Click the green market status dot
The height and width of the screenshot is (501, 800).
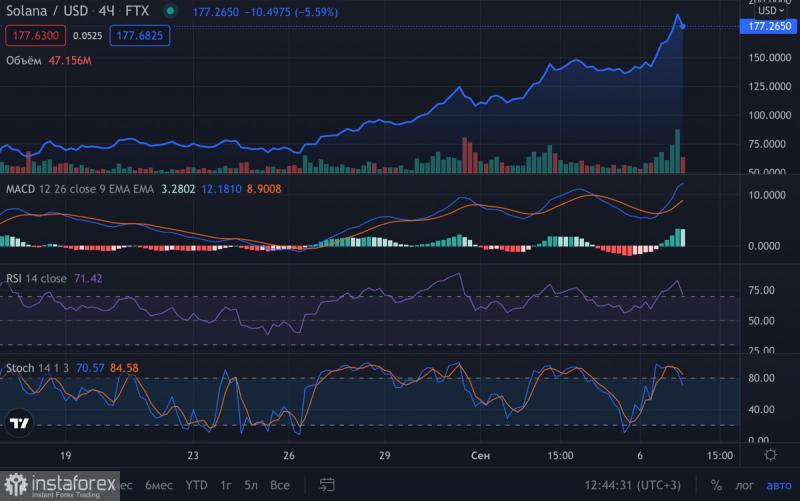tap(171, 12)
